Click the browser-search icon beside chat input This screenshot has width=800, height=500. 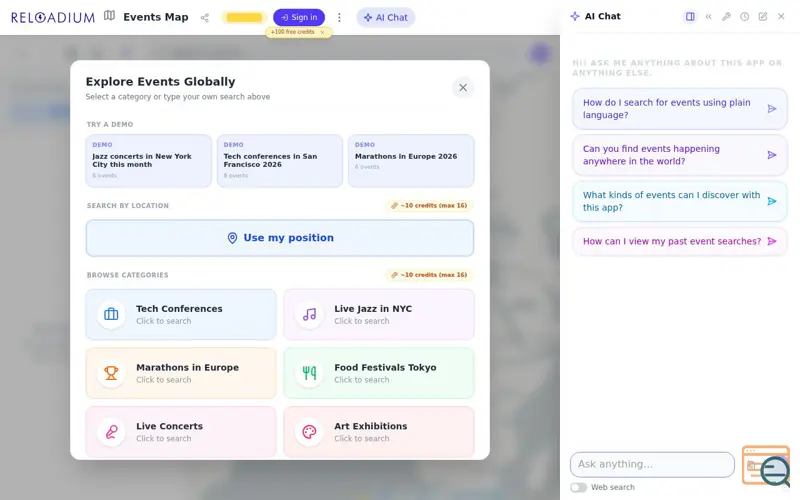(766, 465)
